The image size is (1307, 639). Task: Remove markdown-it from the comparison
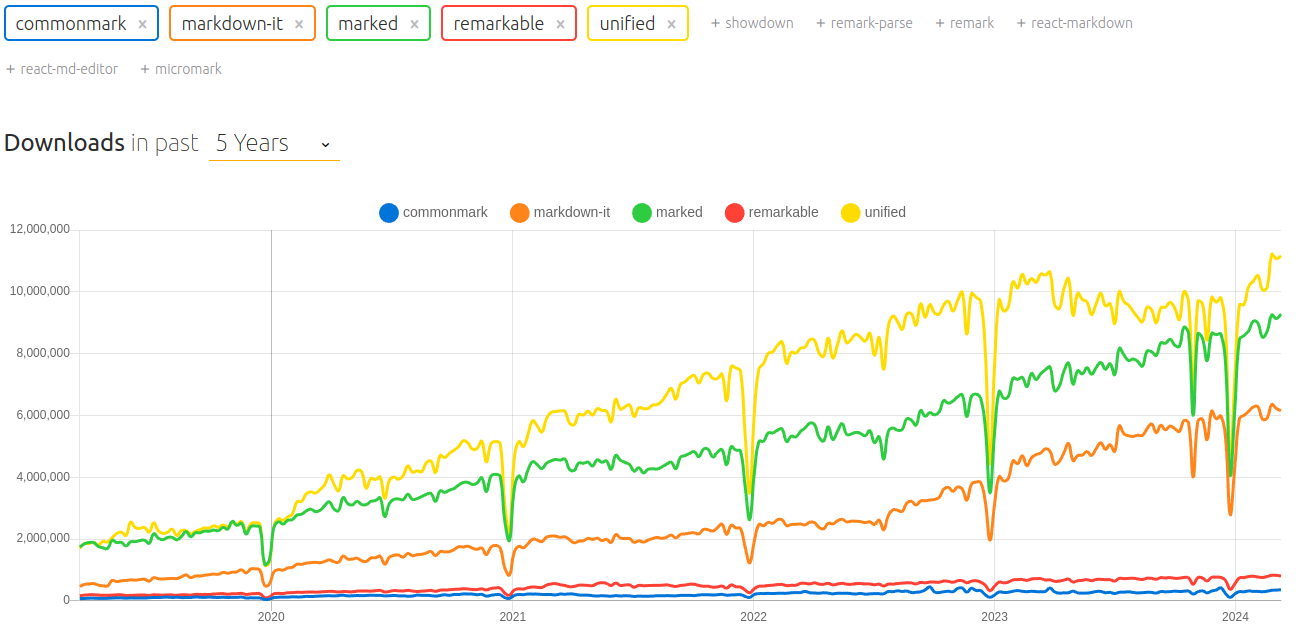click(297, 22)
